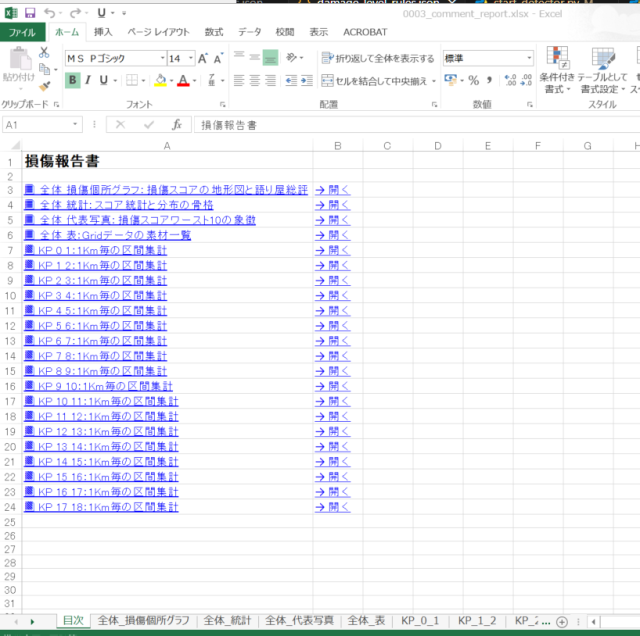Switch to the ページレイアウト tab
Image resolution: width=640 pixels, height=636 pixels.
point(158,32)
